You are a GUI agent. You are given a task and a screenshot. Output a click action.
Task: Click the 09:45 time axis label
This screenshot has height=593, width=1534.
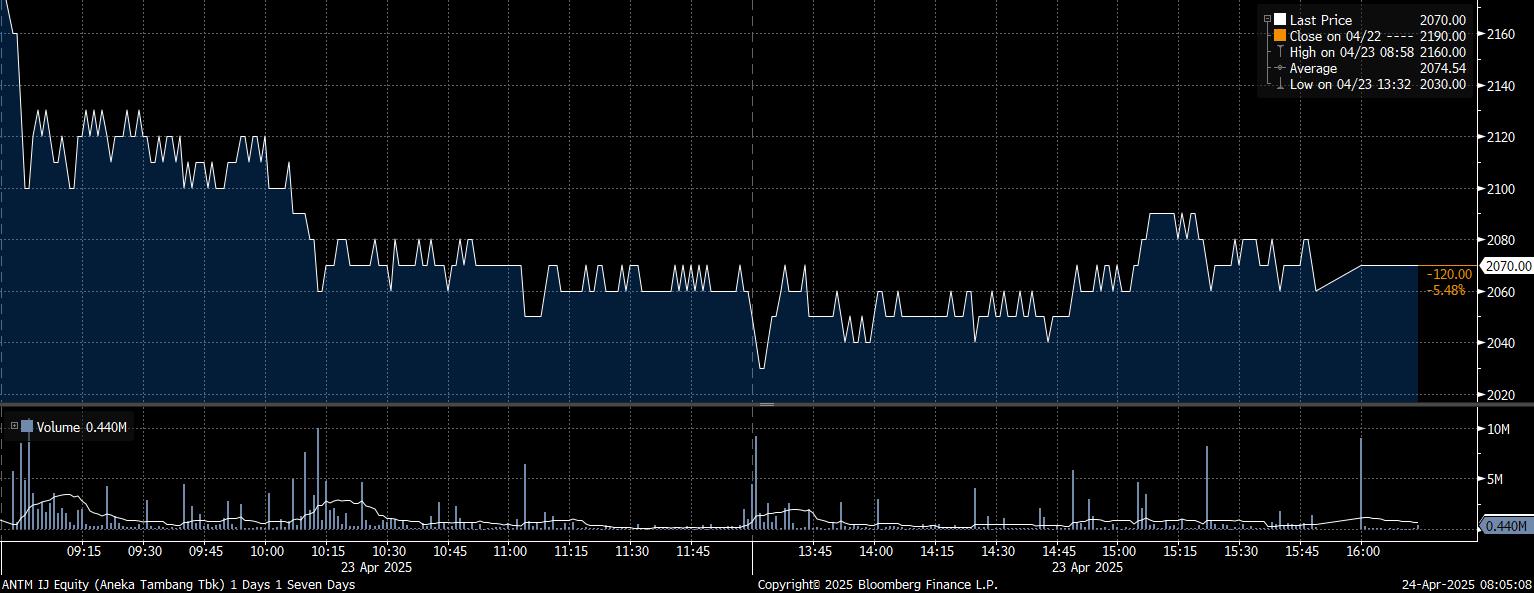point(206,552)
